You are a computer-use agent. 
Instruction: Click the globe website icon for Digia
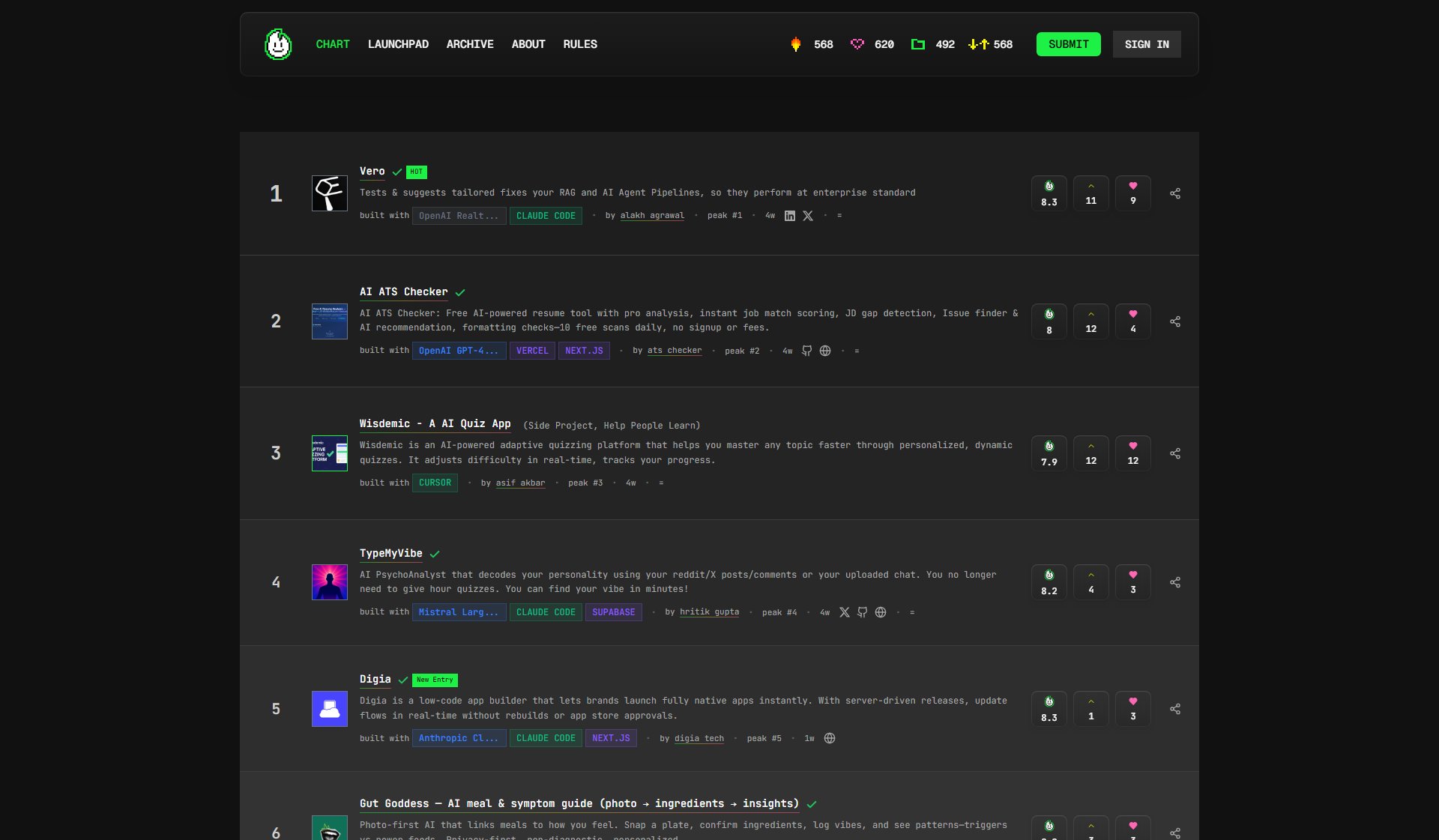(830, 739)
